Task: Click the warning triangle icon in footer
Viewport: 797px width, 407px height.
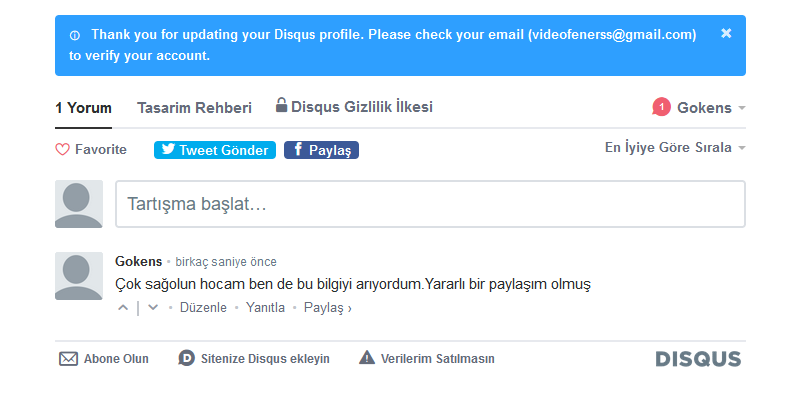Action: click(367, 357)
